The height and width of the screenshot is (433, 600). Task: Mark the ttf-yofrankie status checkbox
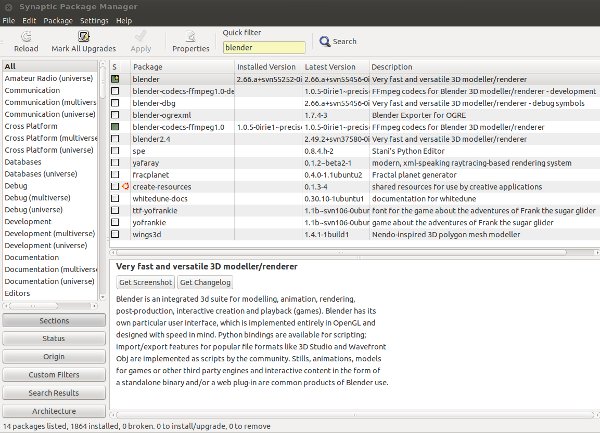115,210
